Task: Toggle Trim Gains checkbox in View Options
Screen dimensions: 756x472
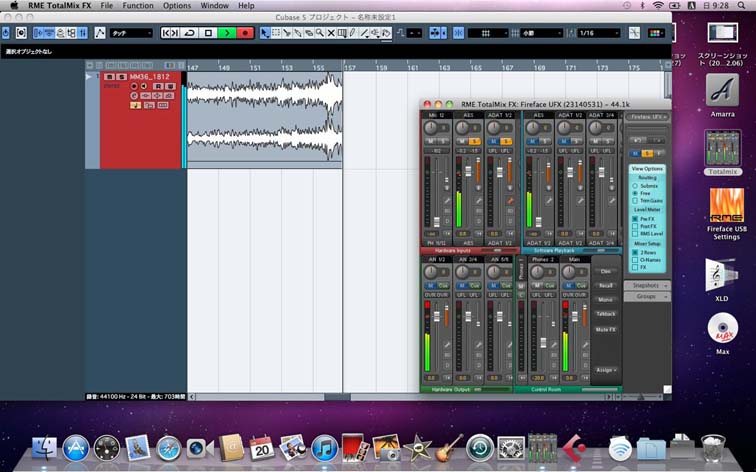Action: coord(635,201)
